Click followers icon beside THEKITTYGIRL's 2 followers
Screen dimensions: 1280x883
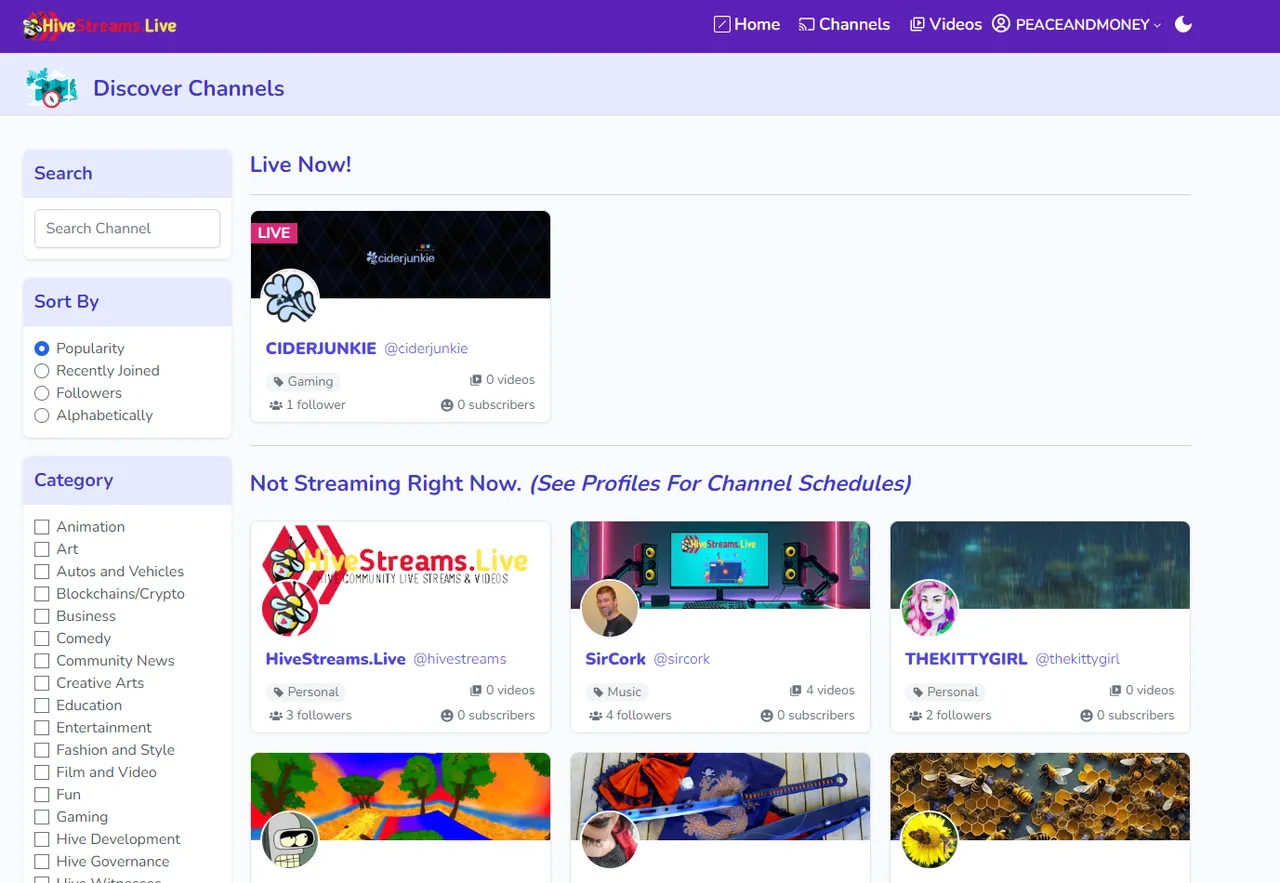[916, 716]
